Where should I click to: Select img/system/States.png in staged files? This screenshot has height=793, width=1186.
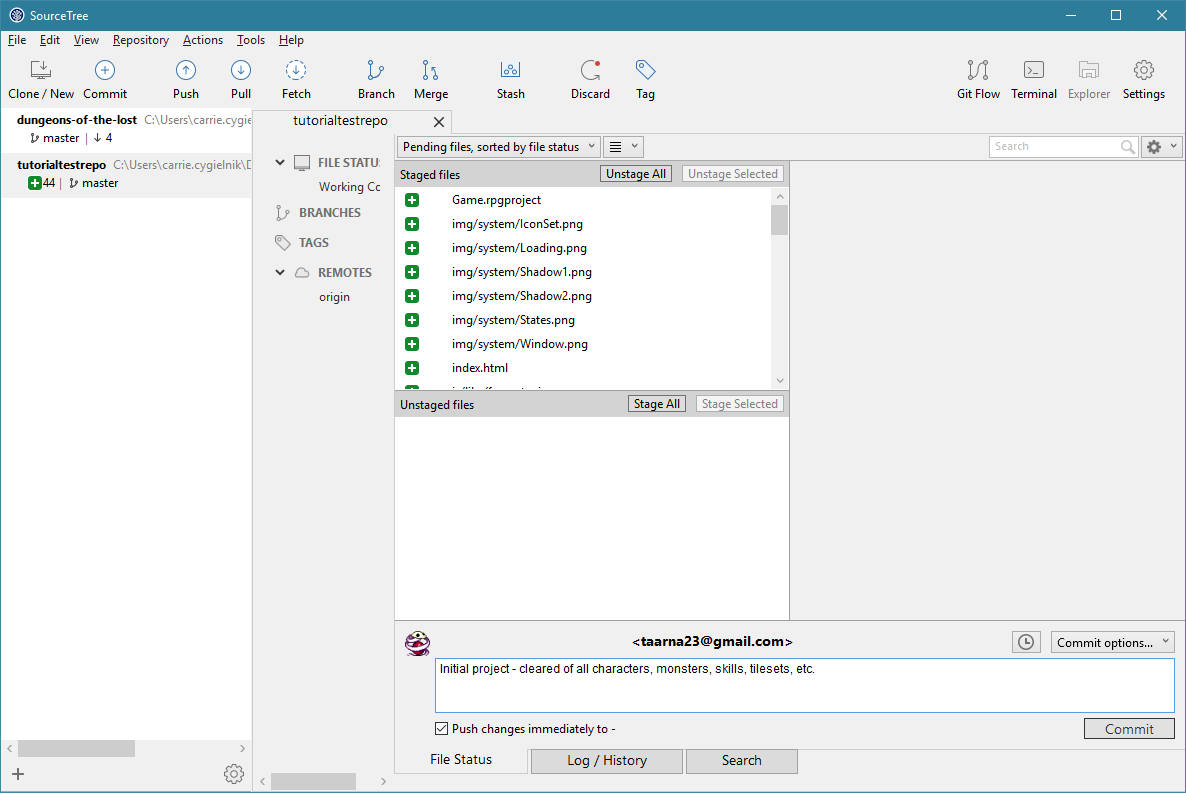pos(514,320)
